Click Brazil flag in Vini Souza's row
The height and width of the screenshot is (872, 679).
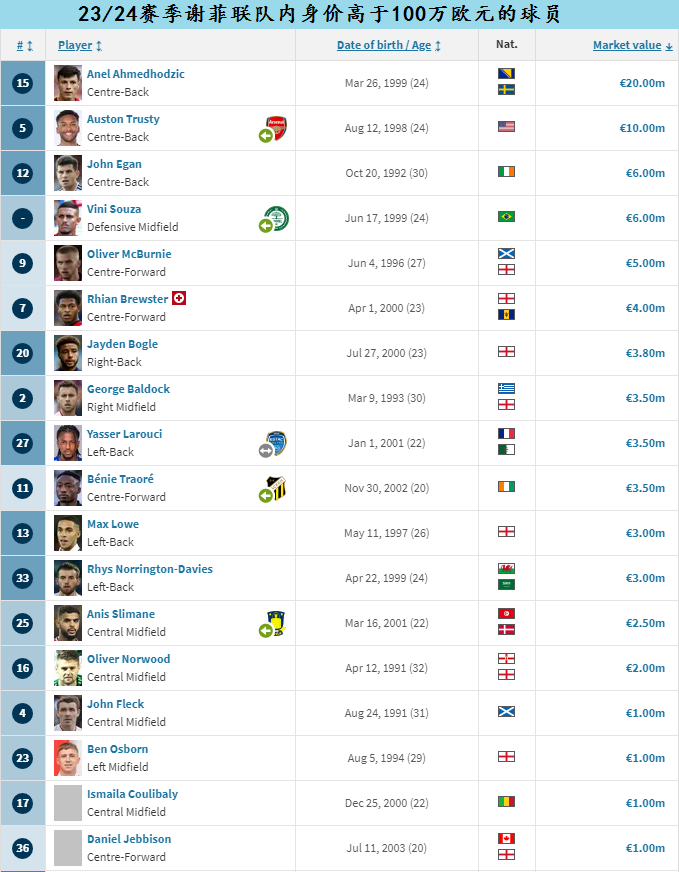506,217
